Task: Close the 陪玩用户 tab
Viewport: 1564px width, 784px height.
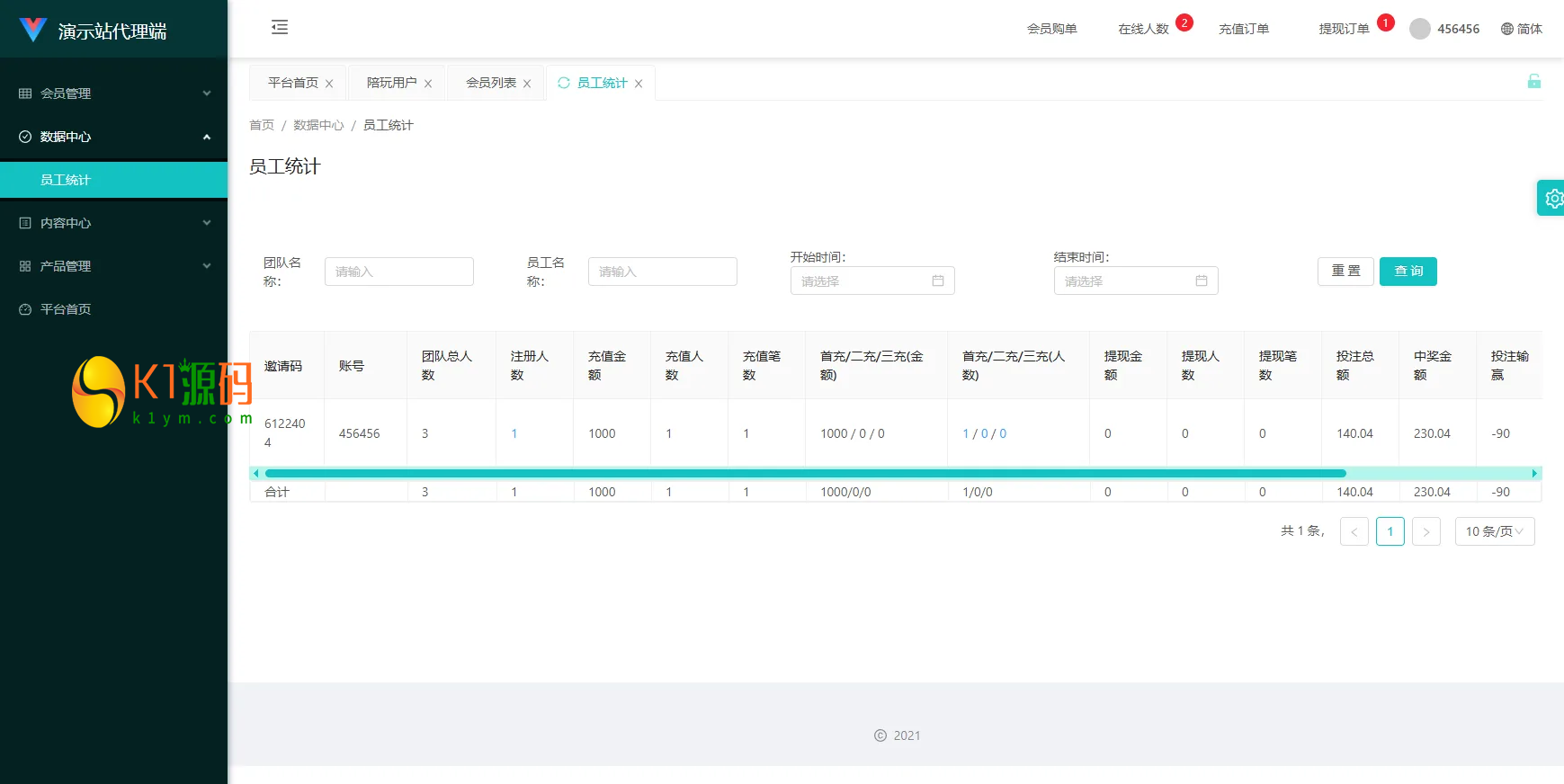Action: [428, 84]
